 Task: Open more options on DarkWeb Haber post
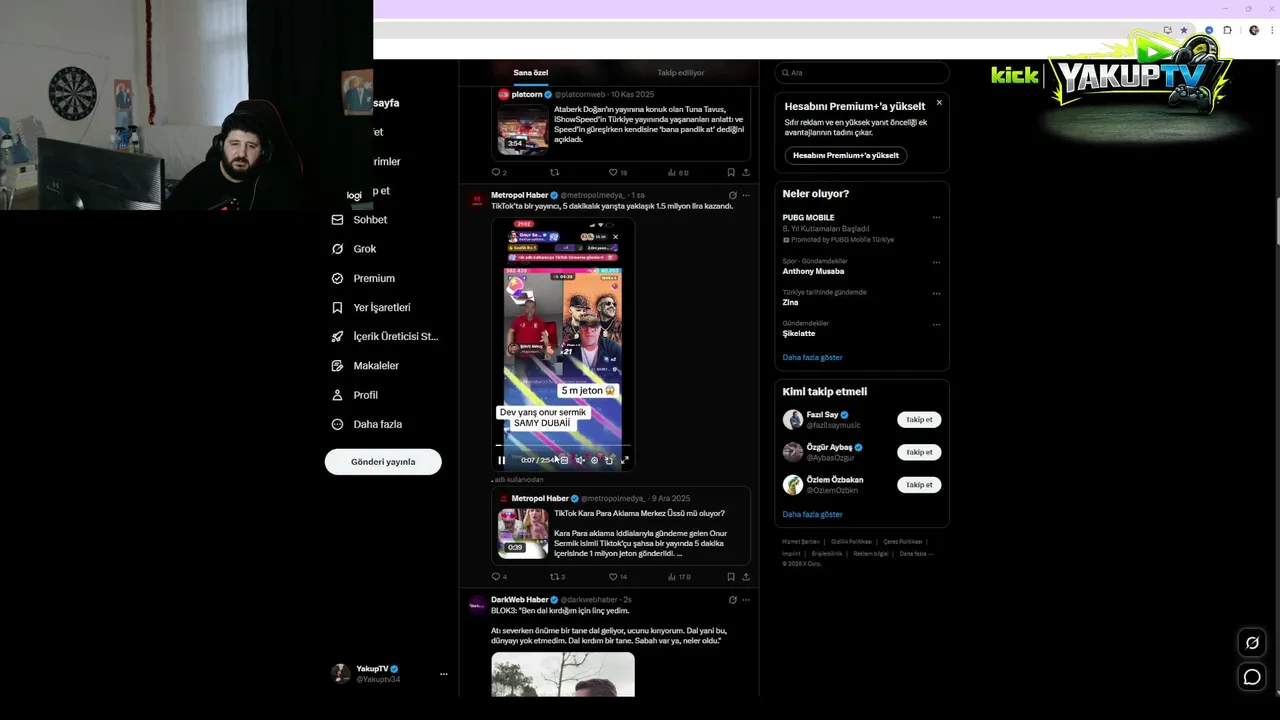pyautogui.click(x=746, y=600)
